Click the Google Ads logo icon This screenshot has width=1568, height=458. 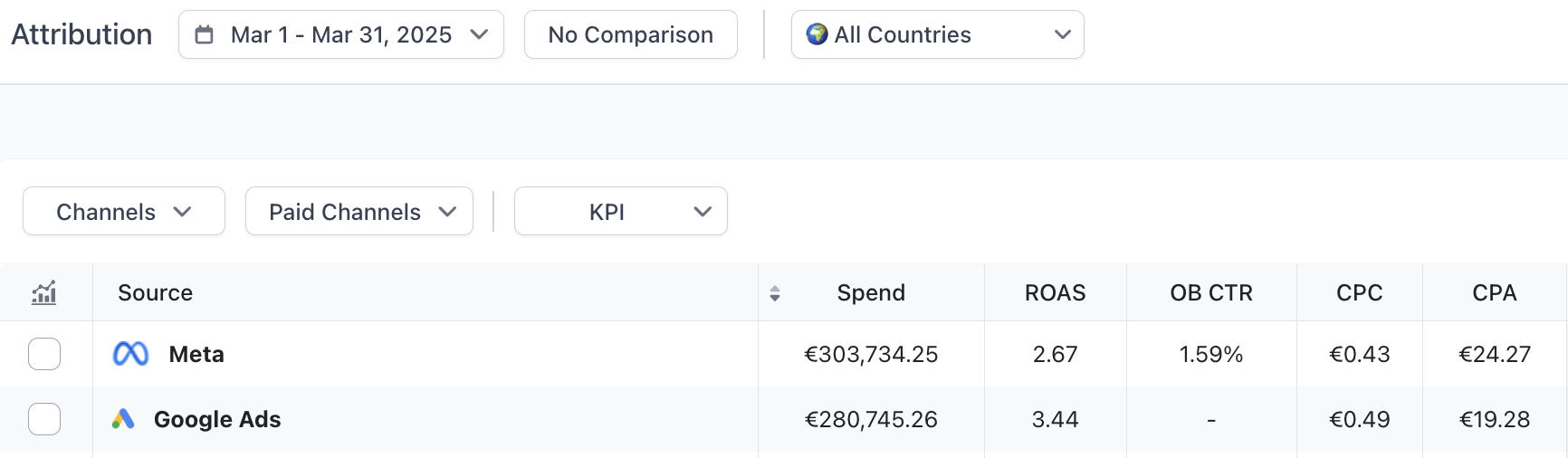coord(123,419)
